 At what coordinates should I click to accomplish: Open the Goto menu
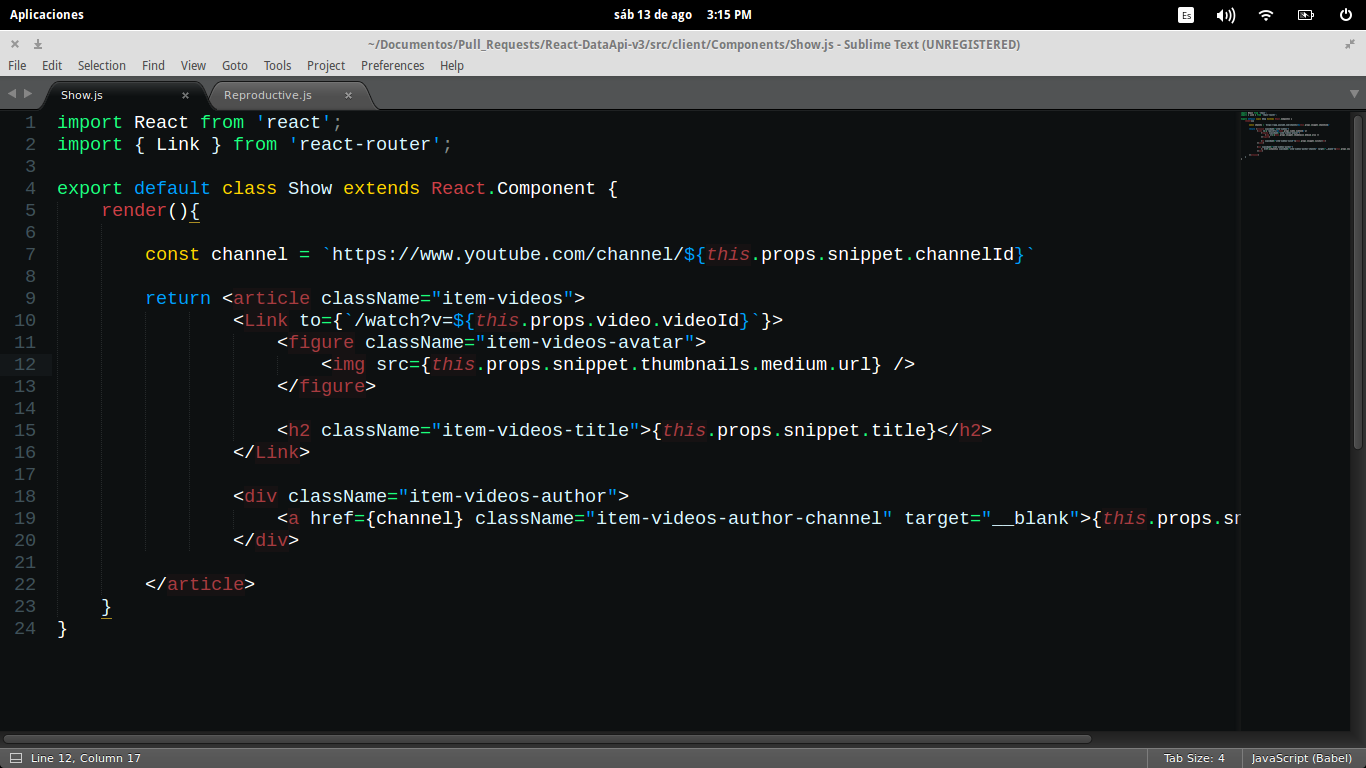pyautogui.click(x=235, y=65)
